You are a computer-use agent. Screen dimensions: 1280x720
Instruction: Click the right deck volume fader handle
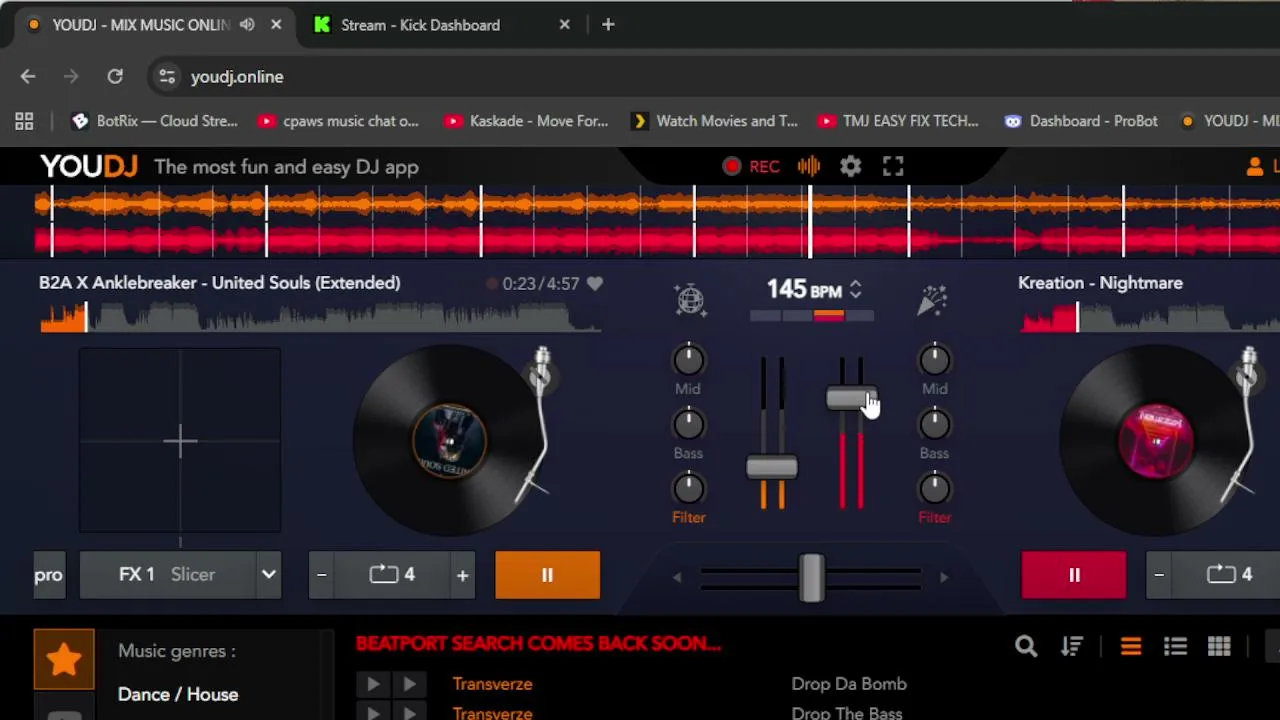851,399
